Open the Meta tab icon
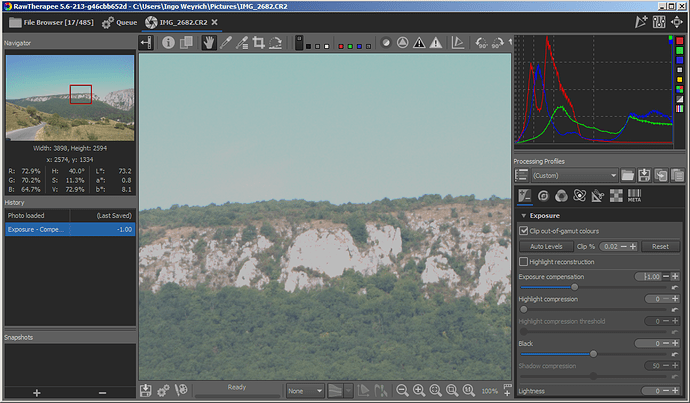This screenshot has width=690, height=403. [634, 196]
